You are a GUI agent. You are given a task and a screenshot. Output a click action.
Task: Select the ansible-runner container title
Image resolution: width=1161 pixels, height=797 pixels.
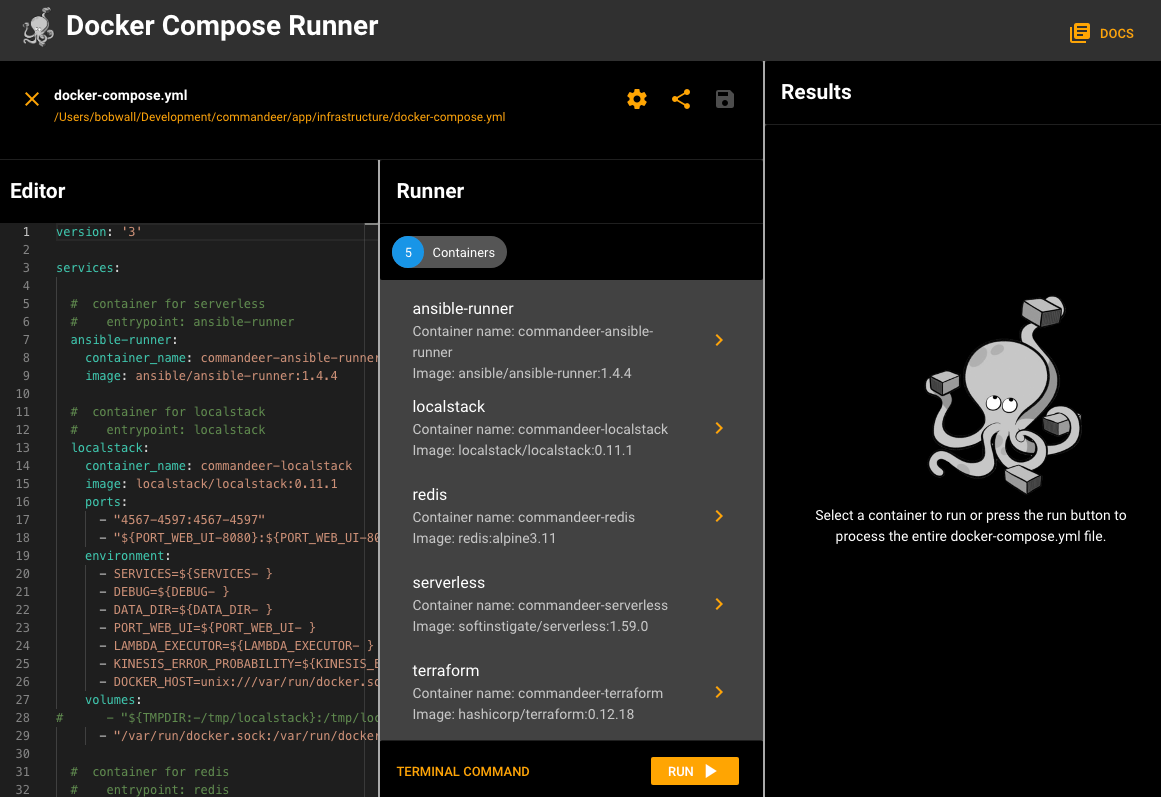tap(463, 309)
